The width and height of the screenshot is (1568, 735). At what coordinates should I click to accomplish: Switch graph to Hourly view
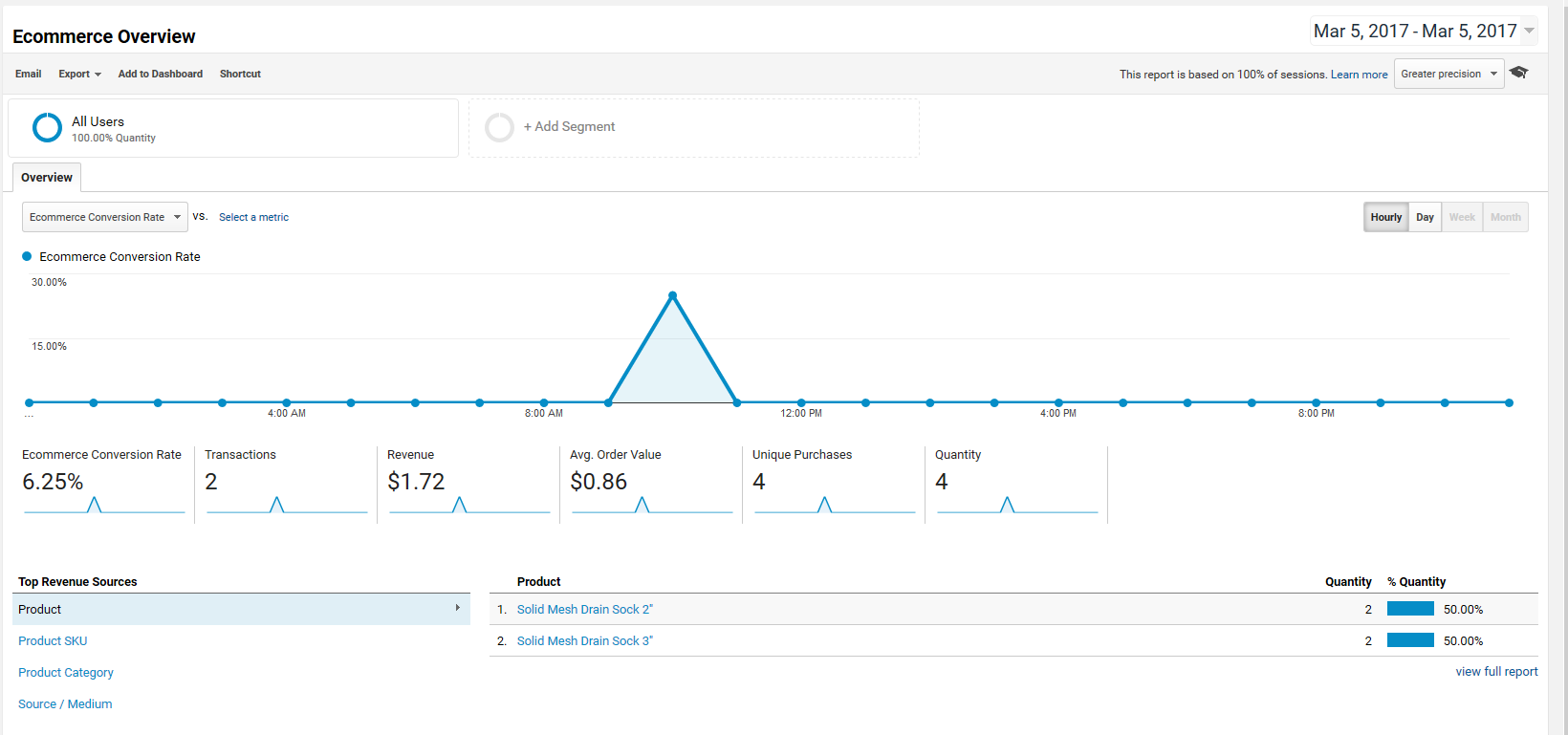(x=1385, y=217)
